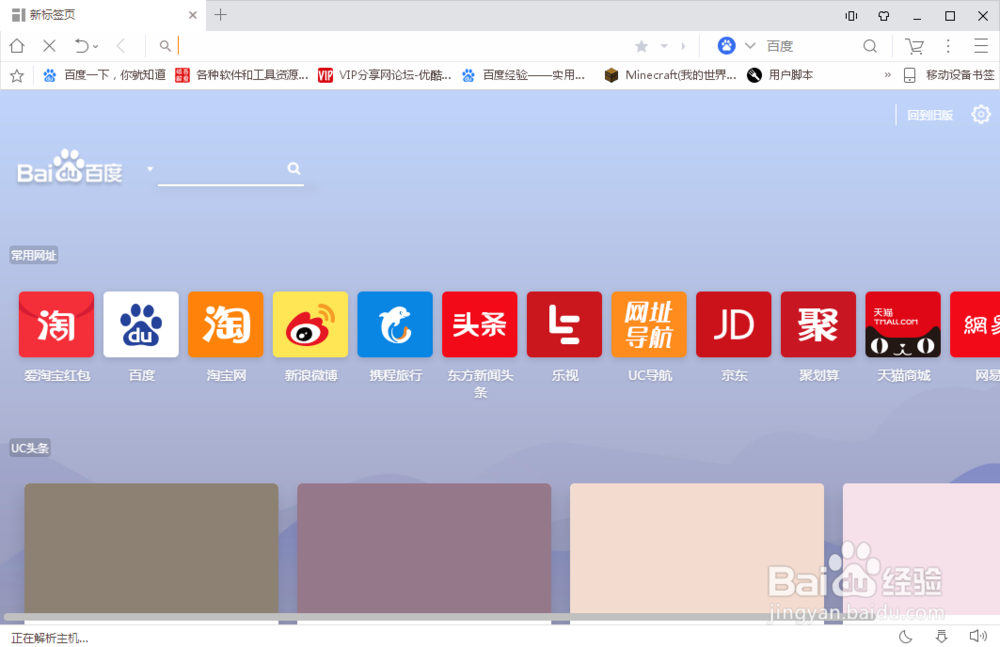
Task: Go back with the left arrow icon
Action: [x=121, y=45]
